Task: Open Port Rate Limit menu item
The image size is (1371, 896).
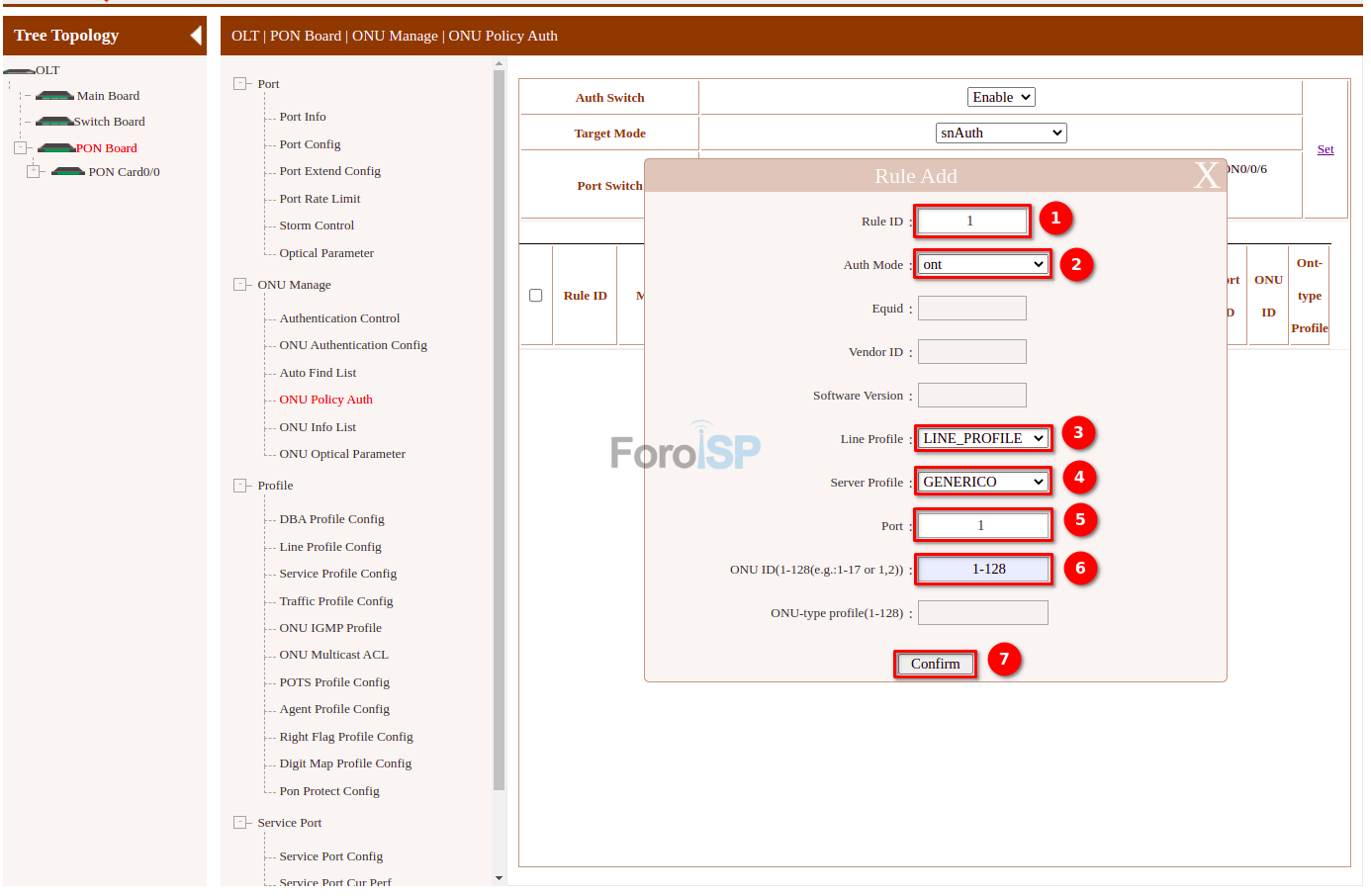Action: click(320, 199)
